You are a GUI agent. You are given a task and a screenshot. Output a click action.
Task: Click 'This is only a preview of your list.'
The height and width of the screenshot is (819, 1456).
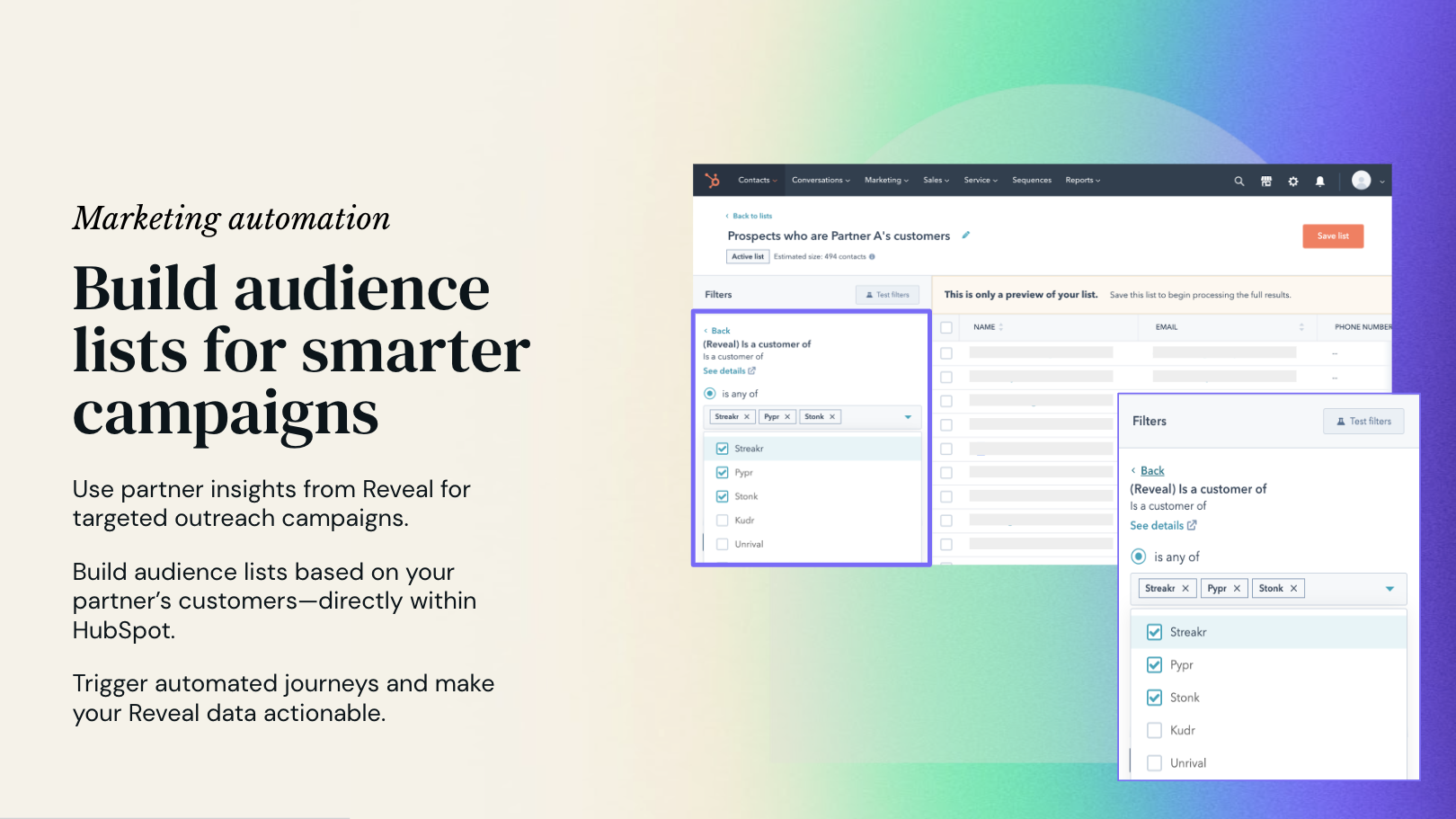click(1021, 295)
